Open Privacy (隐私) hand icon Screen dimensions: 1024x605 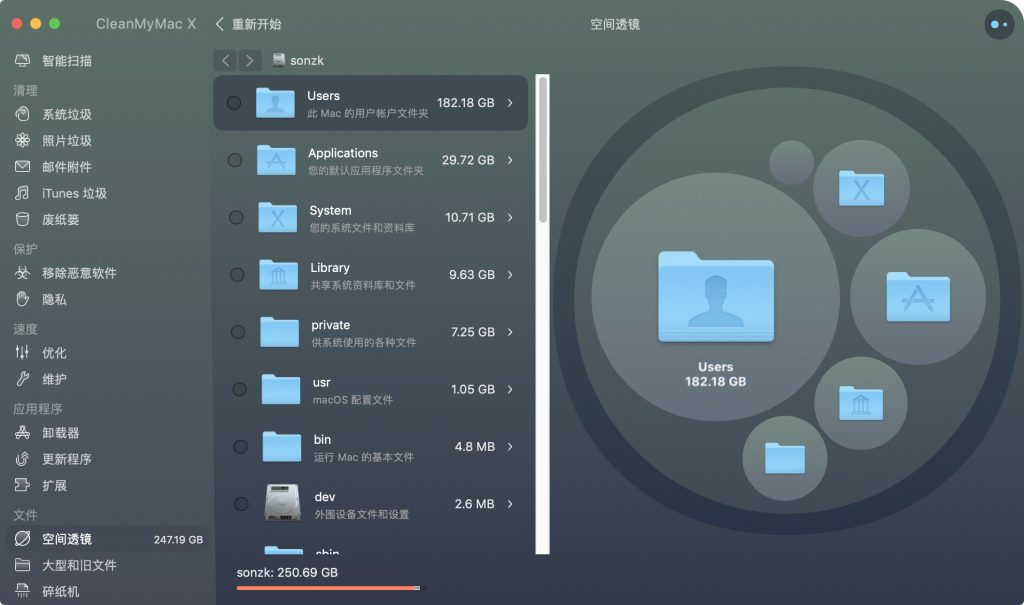(x=22, y=299)
